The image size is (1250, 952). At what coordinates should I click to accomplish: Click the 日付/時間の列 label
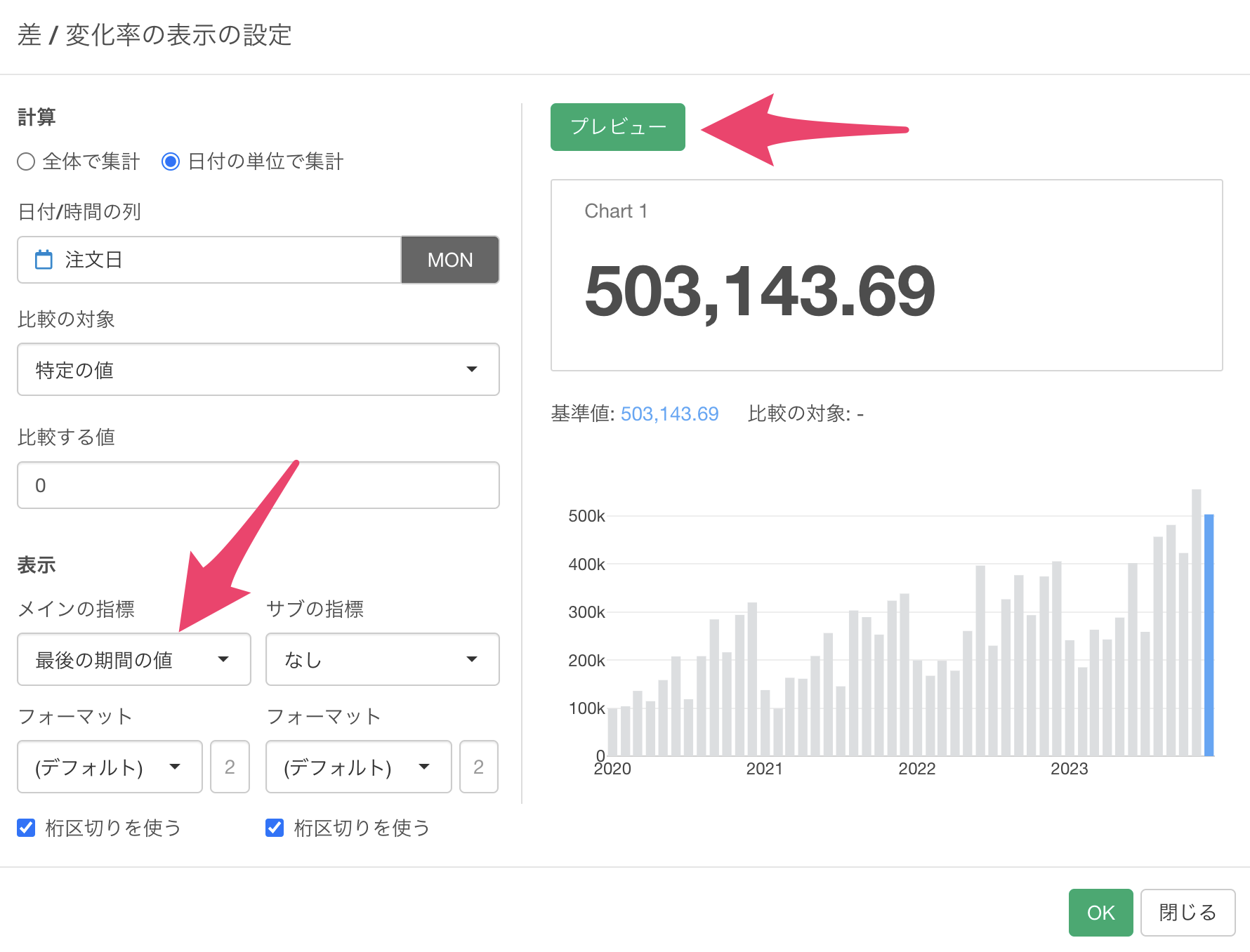pyautogui.click(x=79, y=211)
